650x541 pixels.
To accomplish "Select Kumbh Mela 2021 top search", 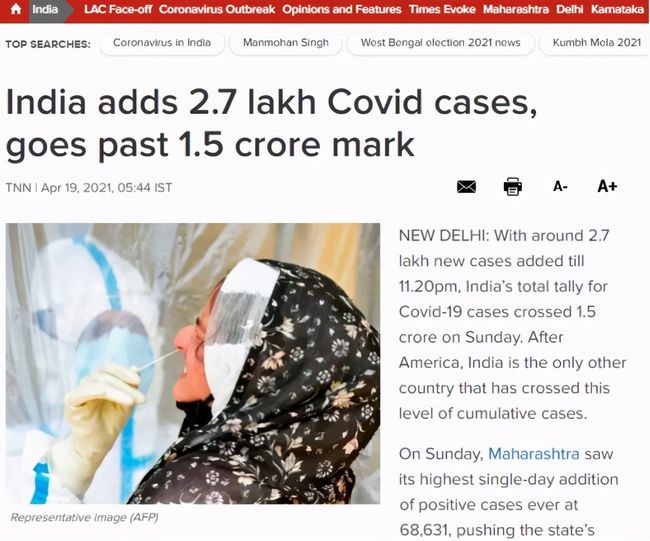I will click(x=596, y=43).
